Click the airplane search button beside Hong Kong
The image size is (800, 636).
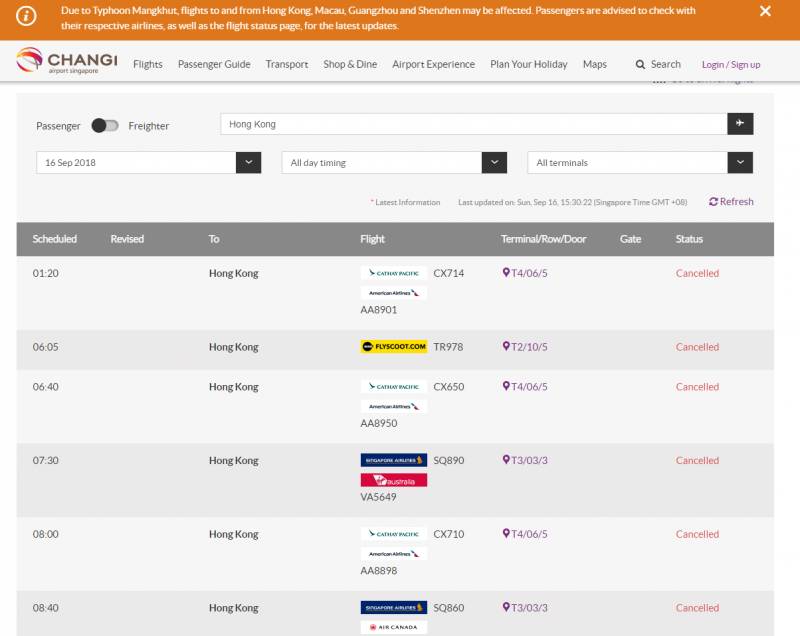point(740,124)
